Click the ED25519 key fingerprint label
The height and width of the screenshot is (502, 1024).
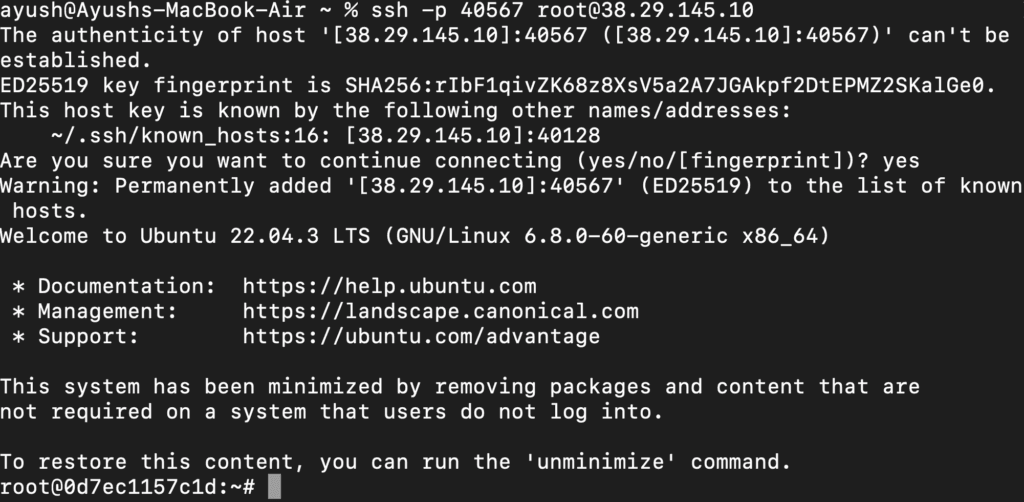pos(146,86)
